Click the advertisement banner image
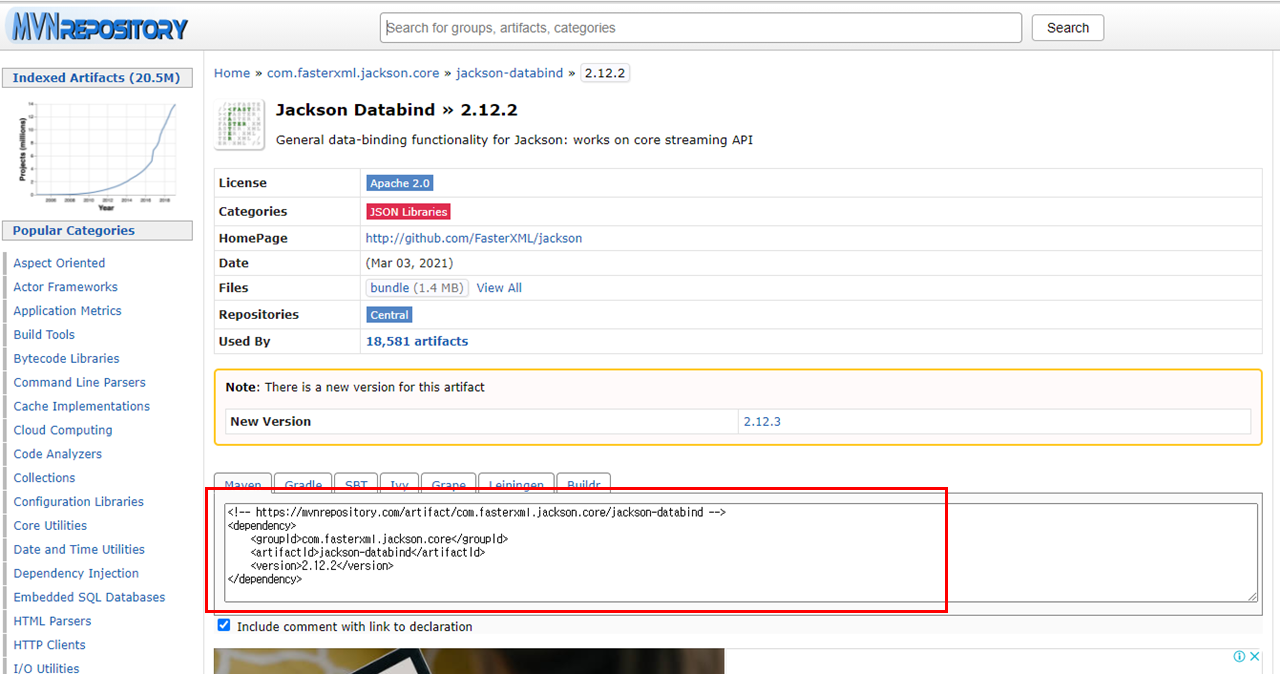 coord(469,661)
